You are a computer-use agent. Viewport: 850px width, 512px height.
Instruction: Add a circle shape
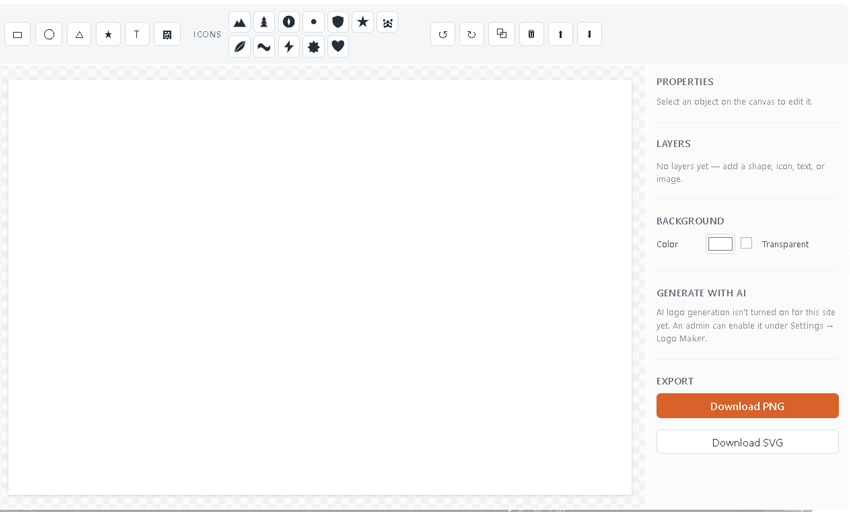[x=49, y=34]
